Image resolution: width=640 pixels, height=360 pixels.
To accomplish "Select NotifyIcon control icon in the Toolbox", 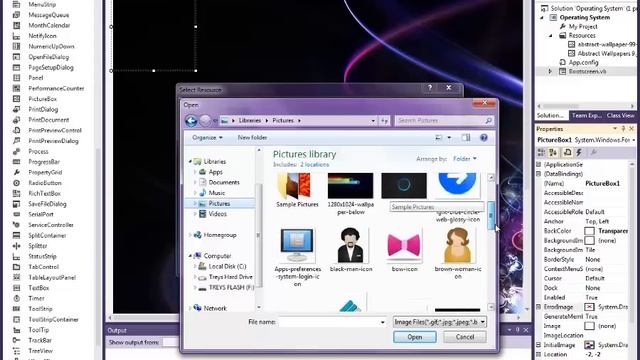I will click(16, 36).
